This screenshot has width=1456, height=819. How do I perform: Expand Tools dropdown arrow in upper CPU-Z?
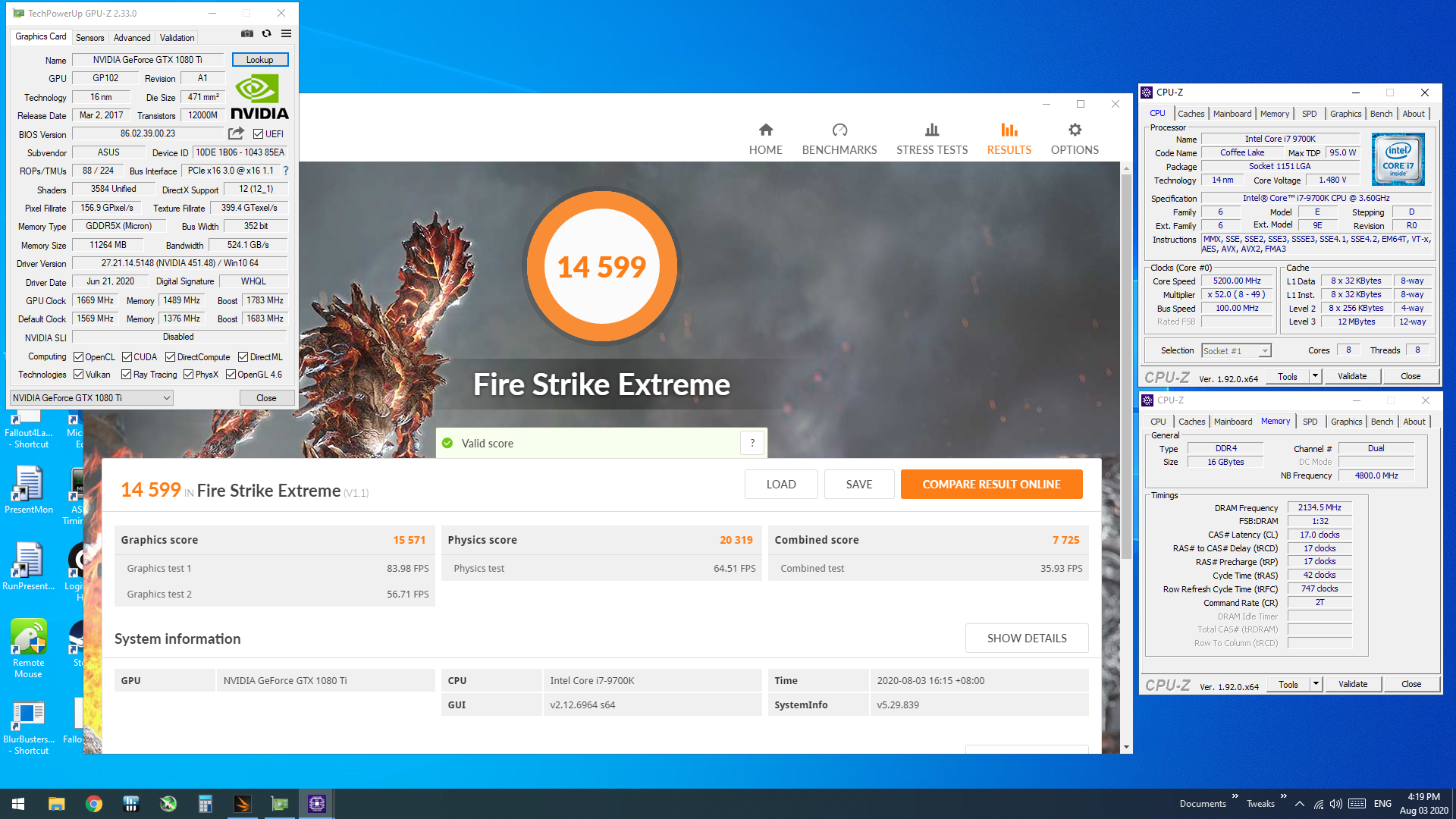click(1315, 376)
